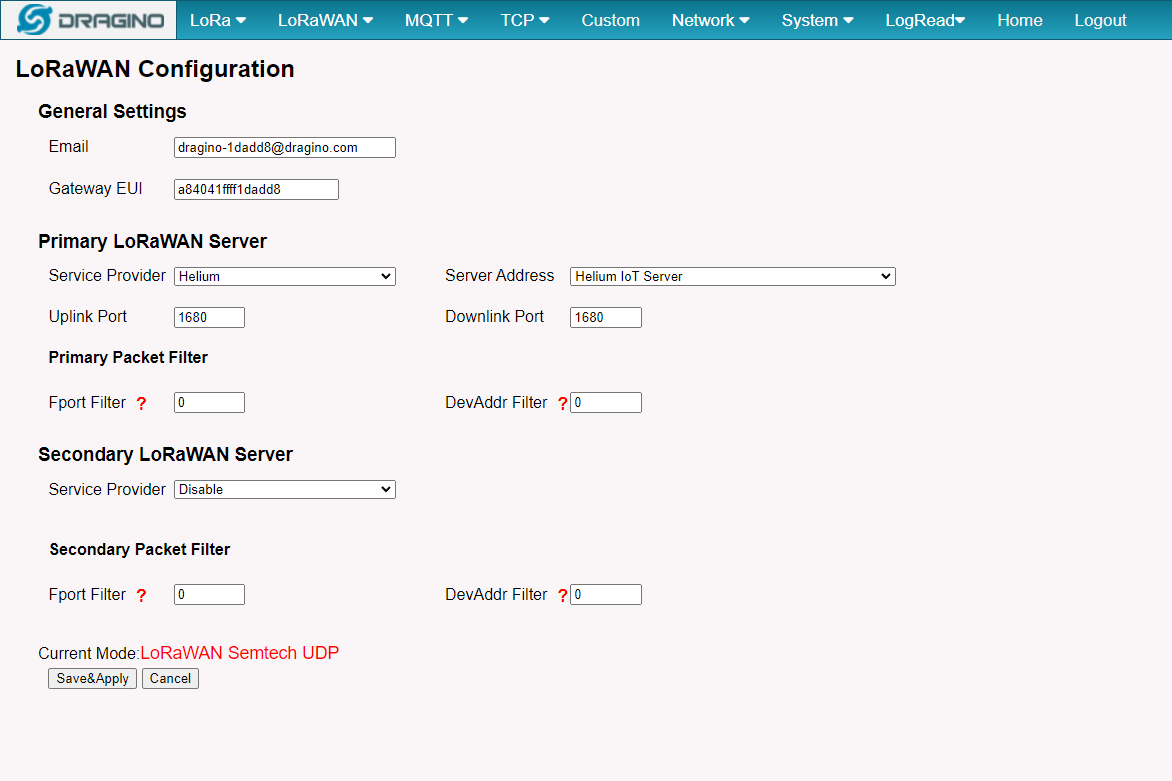Viewport: 1172px width, 781px height.
Task: Expand the Network menu
Action: click(710, 20)
